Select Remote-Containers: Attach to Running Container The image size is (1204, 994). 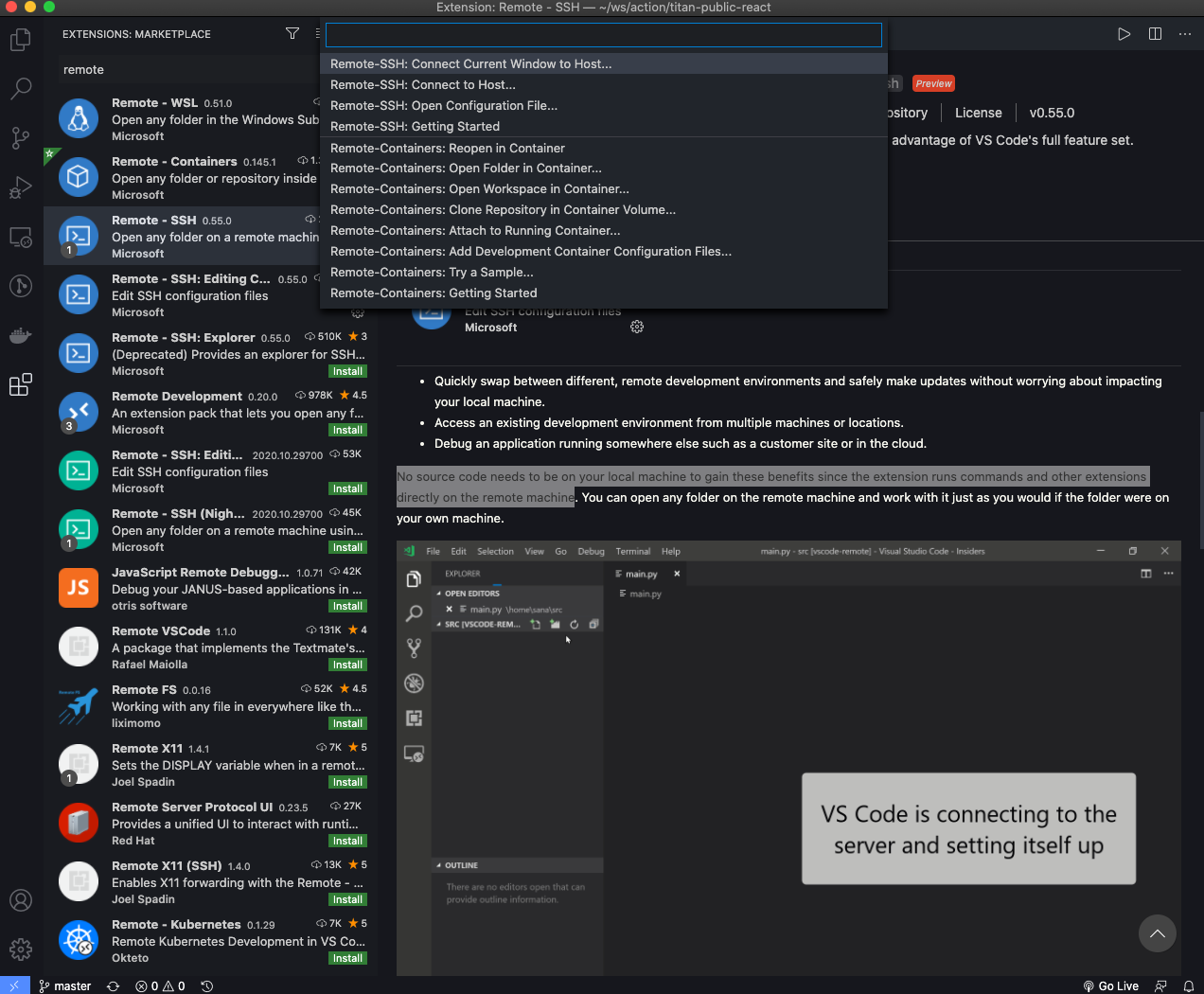tap(604, 231)
